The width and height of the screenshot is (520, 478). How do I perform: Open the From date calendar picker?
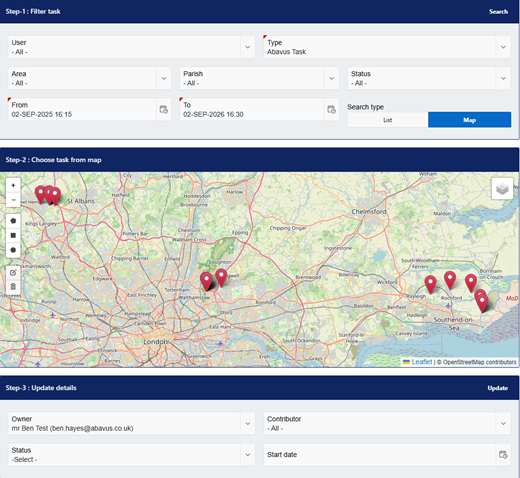164,110
